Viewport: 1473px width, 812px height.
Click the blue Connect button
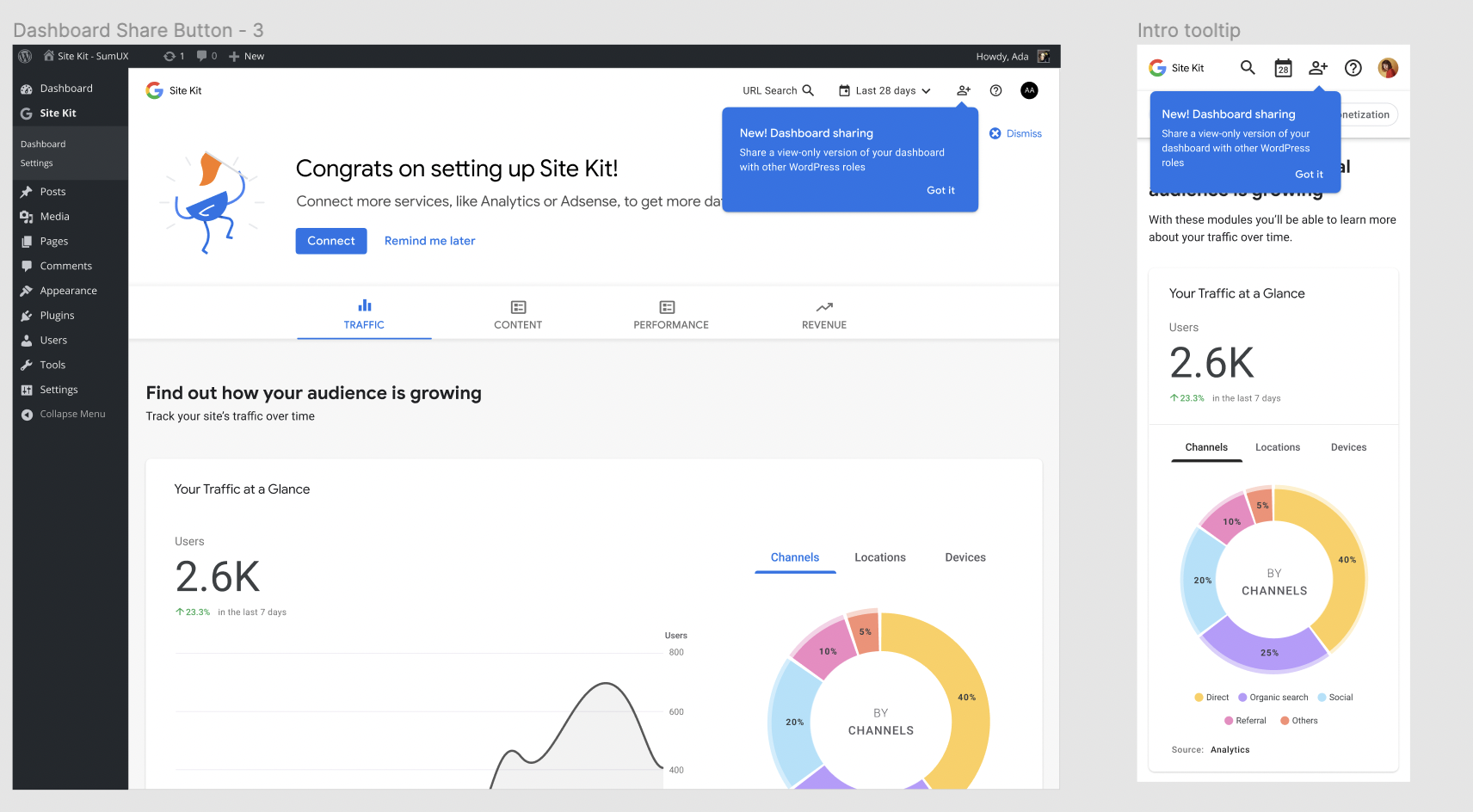point(331,241)
